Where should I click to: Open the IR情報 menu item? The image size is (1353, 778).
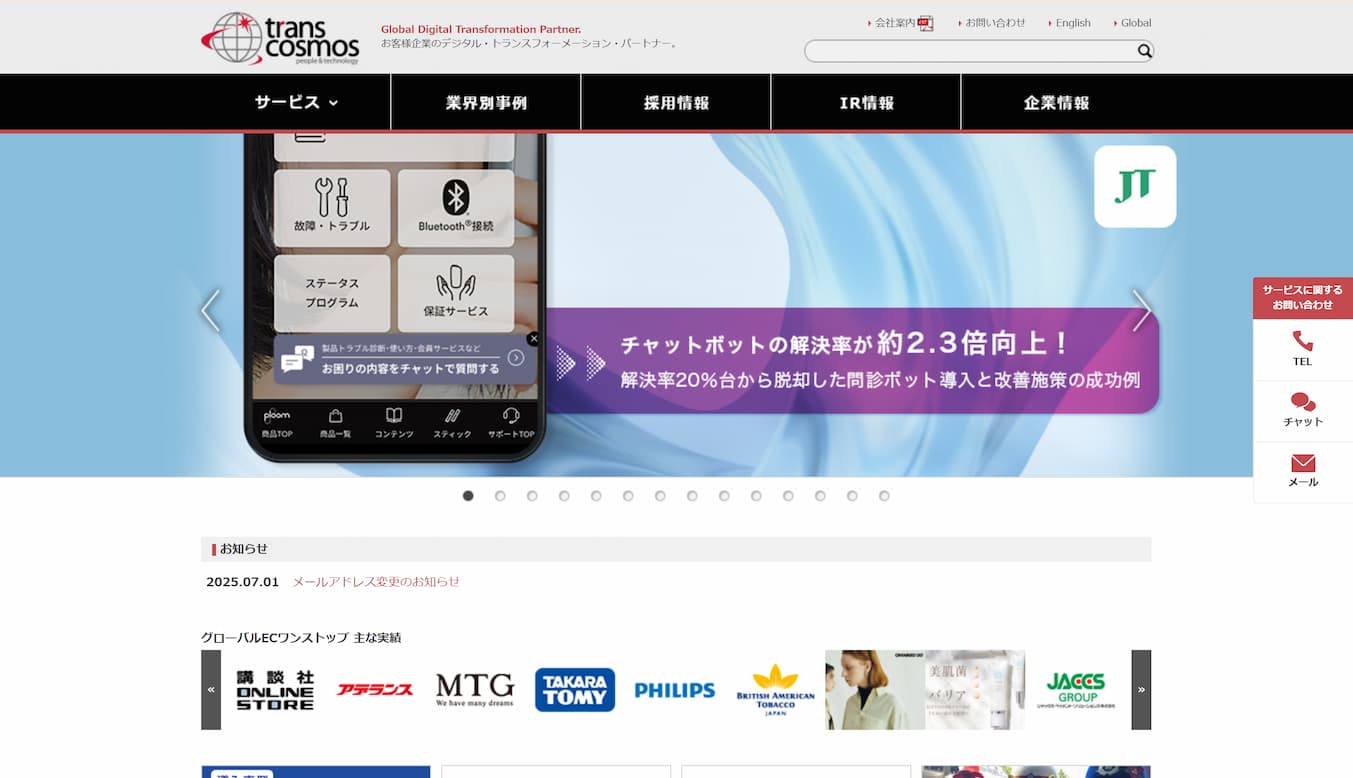(x=866, y=103)
